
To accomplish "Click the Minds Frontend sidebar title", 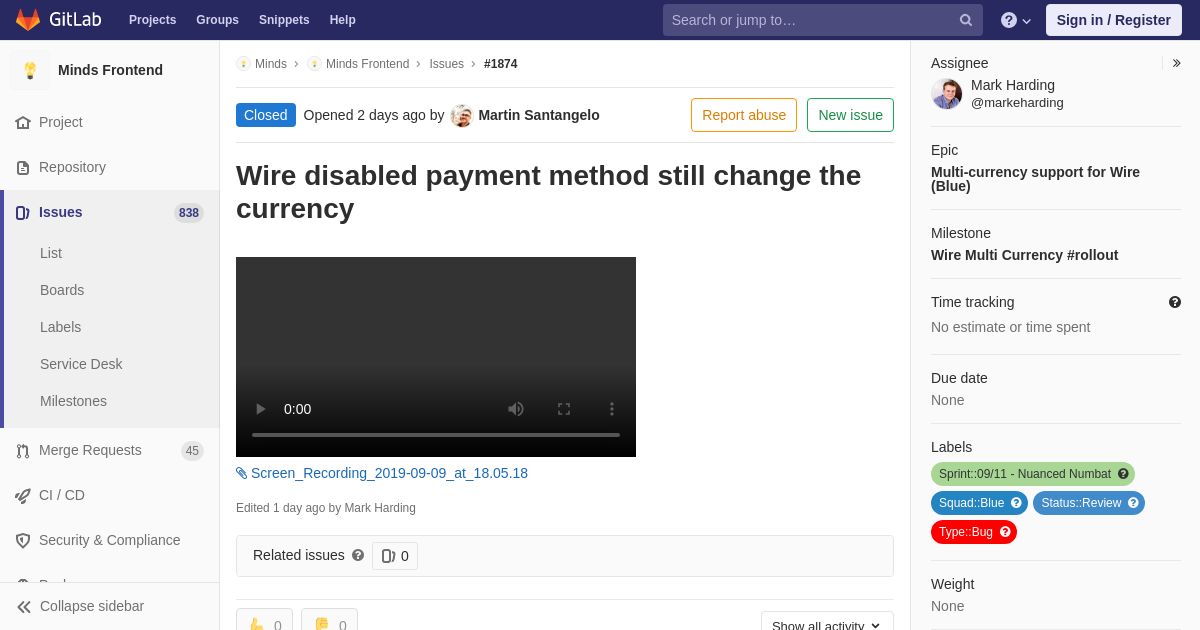I will [110, 70].
